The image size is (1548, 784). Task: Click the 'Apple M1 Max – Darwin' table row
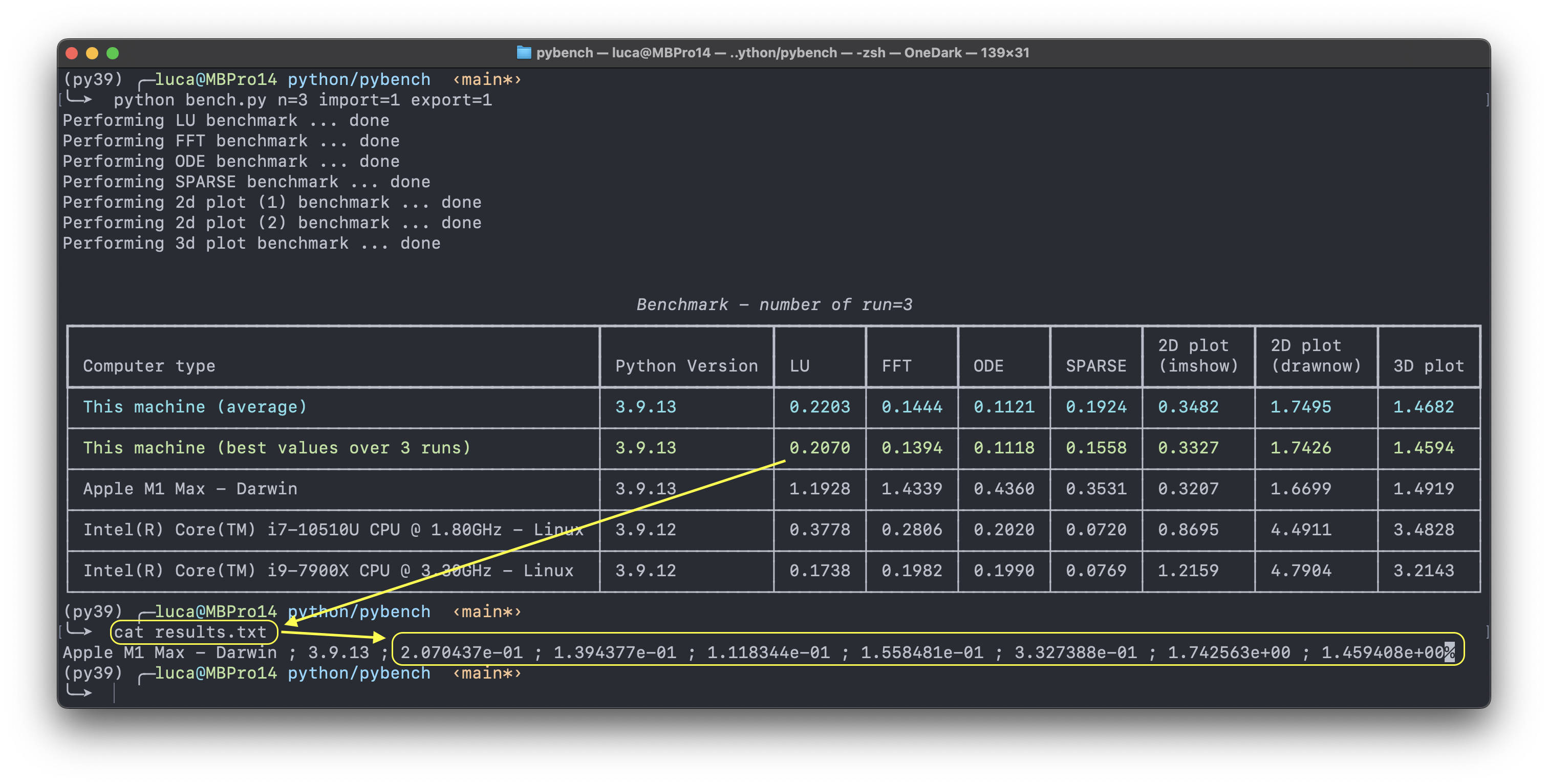(190, 489)
